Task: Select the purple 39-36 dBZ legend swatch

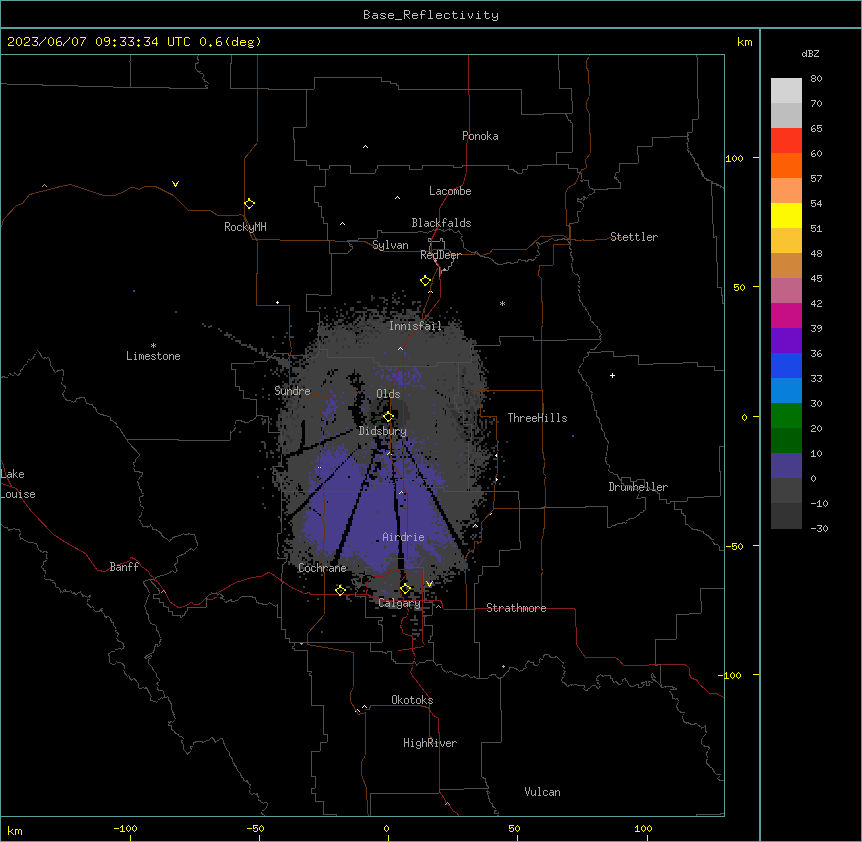Action: pos(786,340)
